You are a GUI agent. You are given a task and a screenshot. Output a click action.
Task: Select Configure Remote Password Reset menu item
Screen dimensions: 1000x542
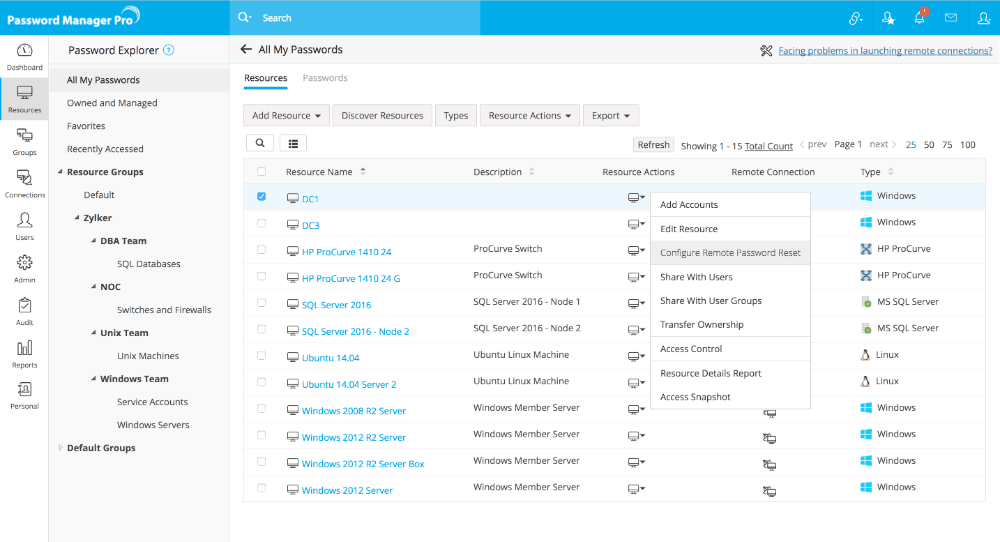pos(730,253)
